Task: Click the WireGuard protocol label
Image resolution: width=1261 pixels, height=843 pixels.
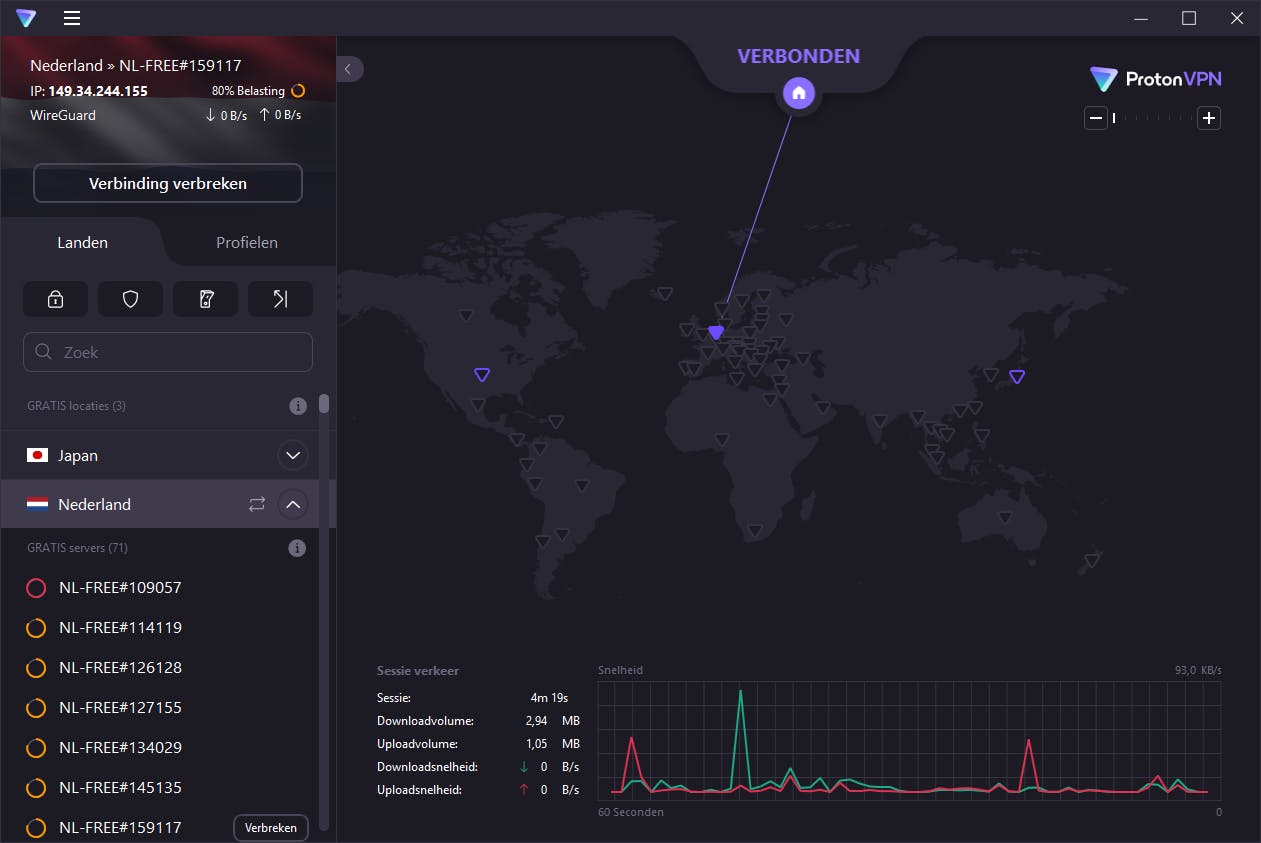Action: point(63,115)
